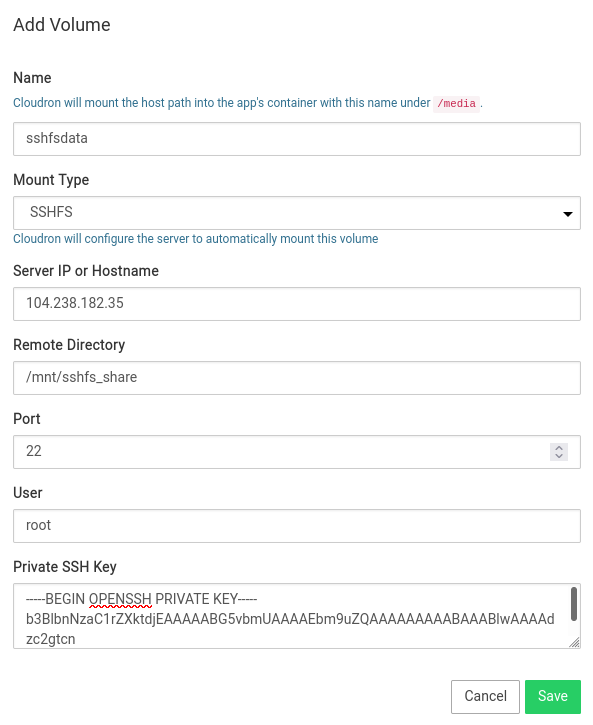
Task: Increase port with the stepper up arrow
Action: coord(559,448)
